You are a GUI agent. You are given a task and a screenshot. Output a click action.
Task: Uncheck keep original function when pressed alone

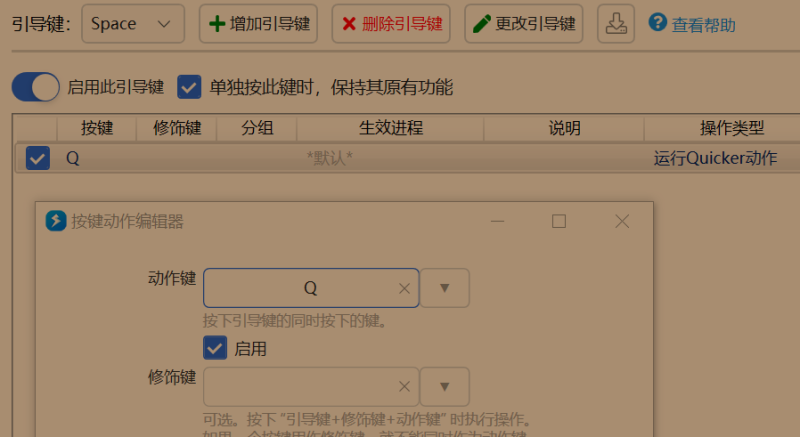click(x=189, y=87)
